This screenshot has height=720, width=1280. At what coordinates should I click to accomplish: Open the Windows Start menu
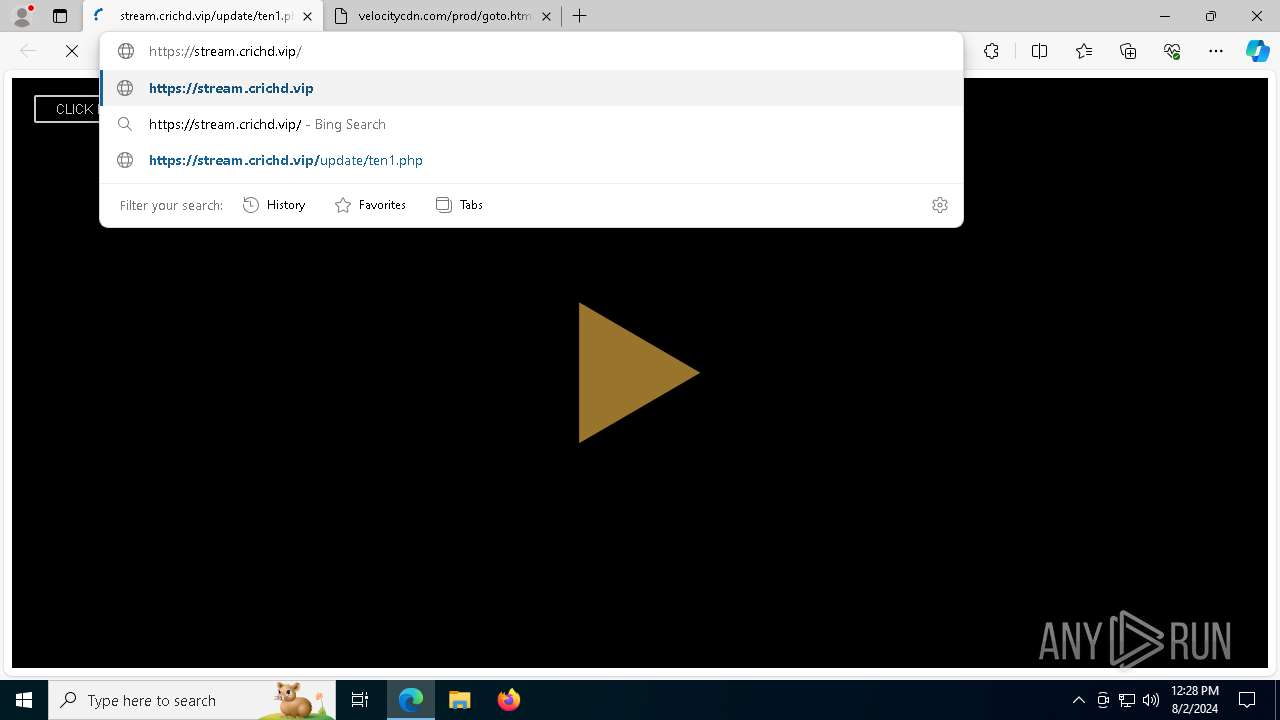[24, 700]
